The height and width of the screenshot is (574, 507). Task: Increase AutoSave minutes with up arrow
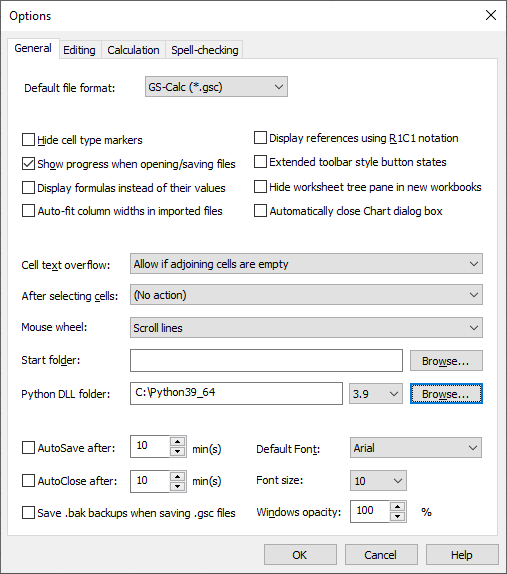[x=178, y=442]
